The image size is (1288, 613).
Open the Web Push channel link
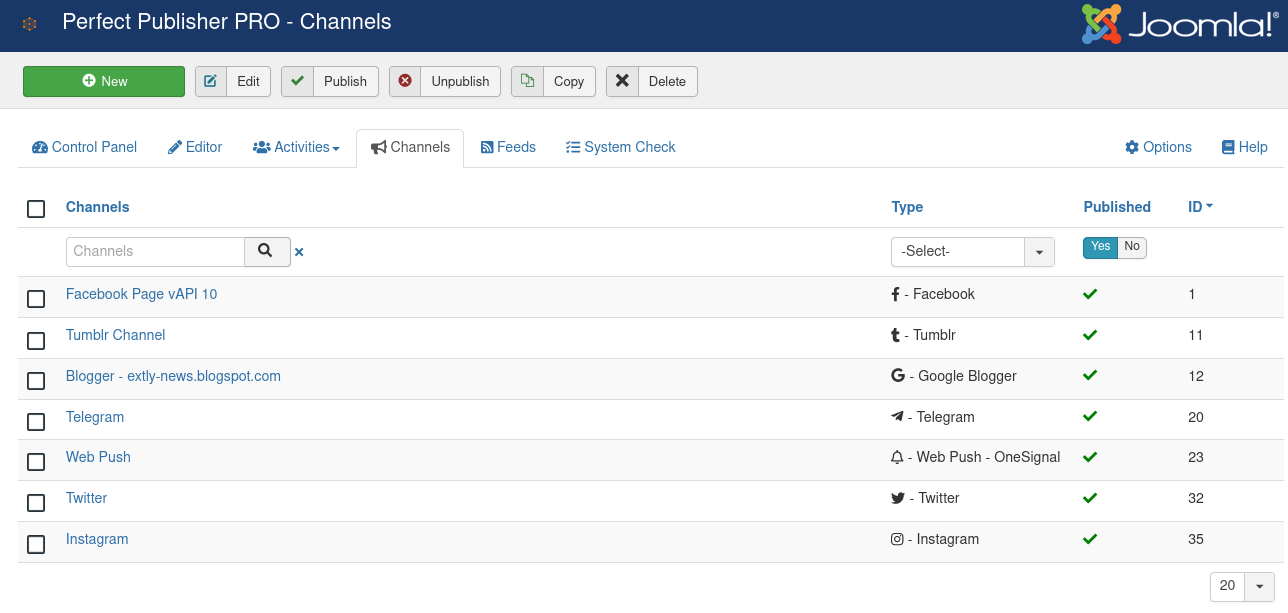point(98,457)
